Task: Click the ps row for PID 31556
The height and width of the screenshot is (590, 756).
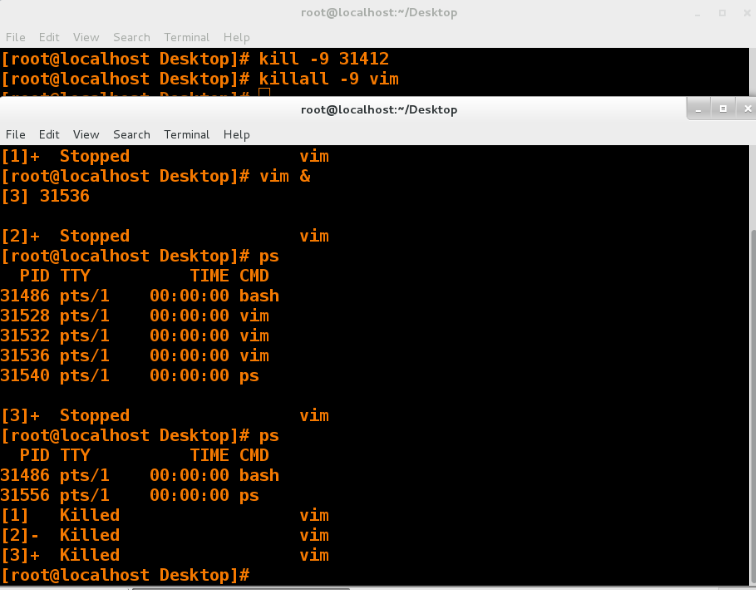Action: coord(130,495)
